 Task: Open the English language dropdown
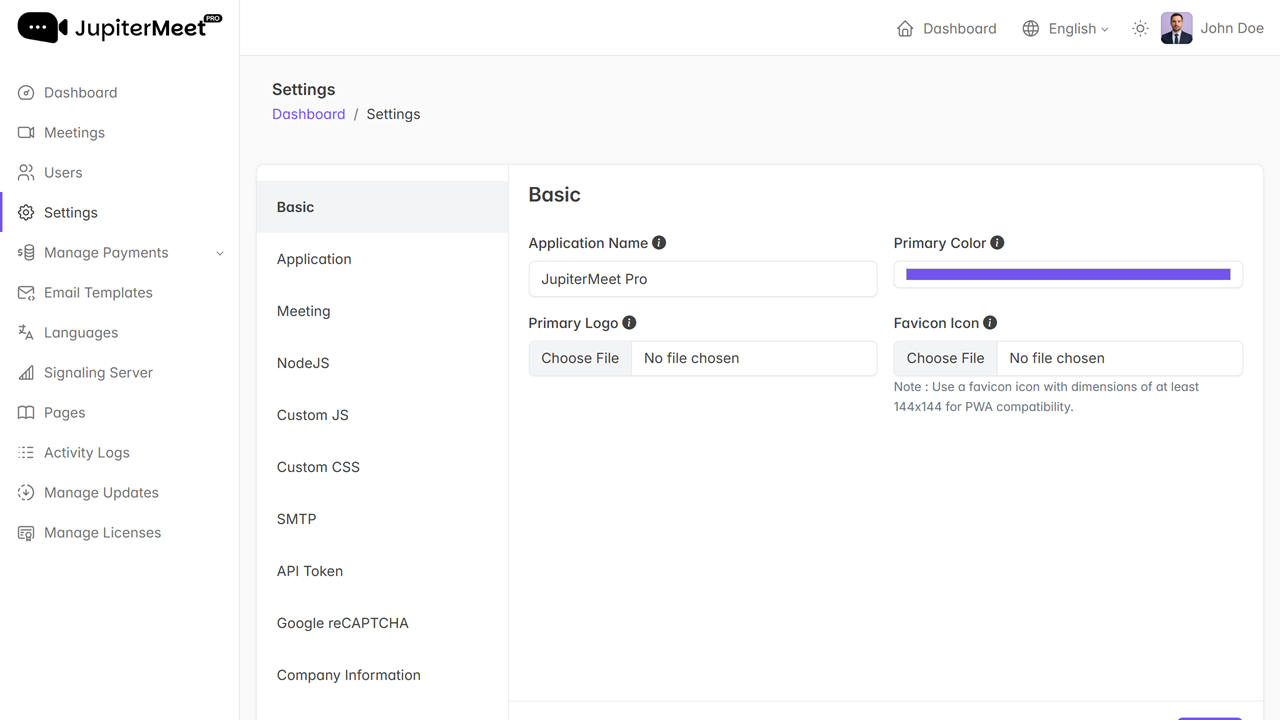(x=1066, y=29)
